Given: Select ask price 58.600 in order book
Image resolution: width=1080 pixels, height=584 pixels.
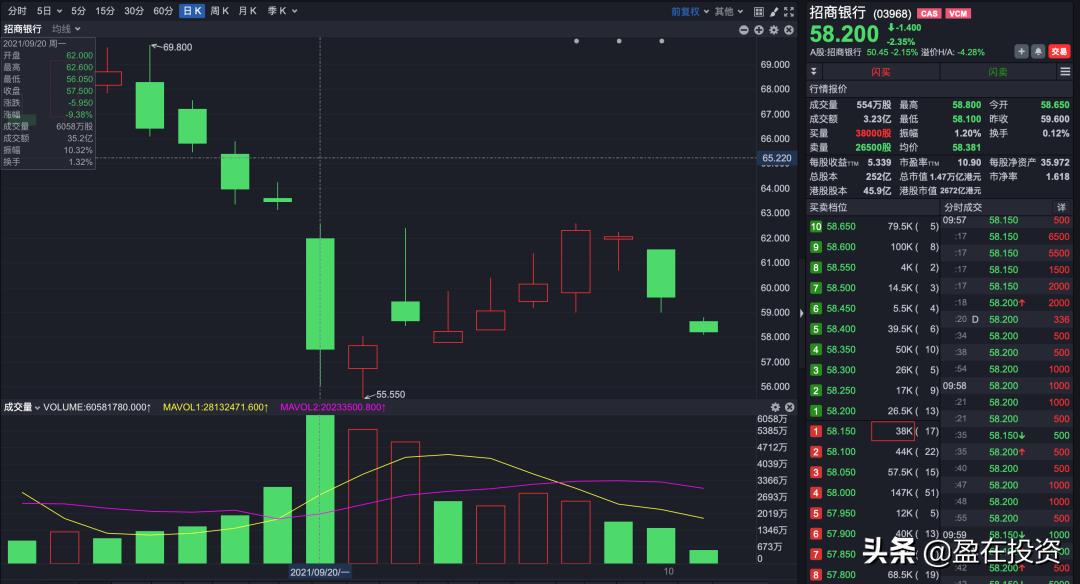Looking at the screenshot, I should click(x=841, y=247).
